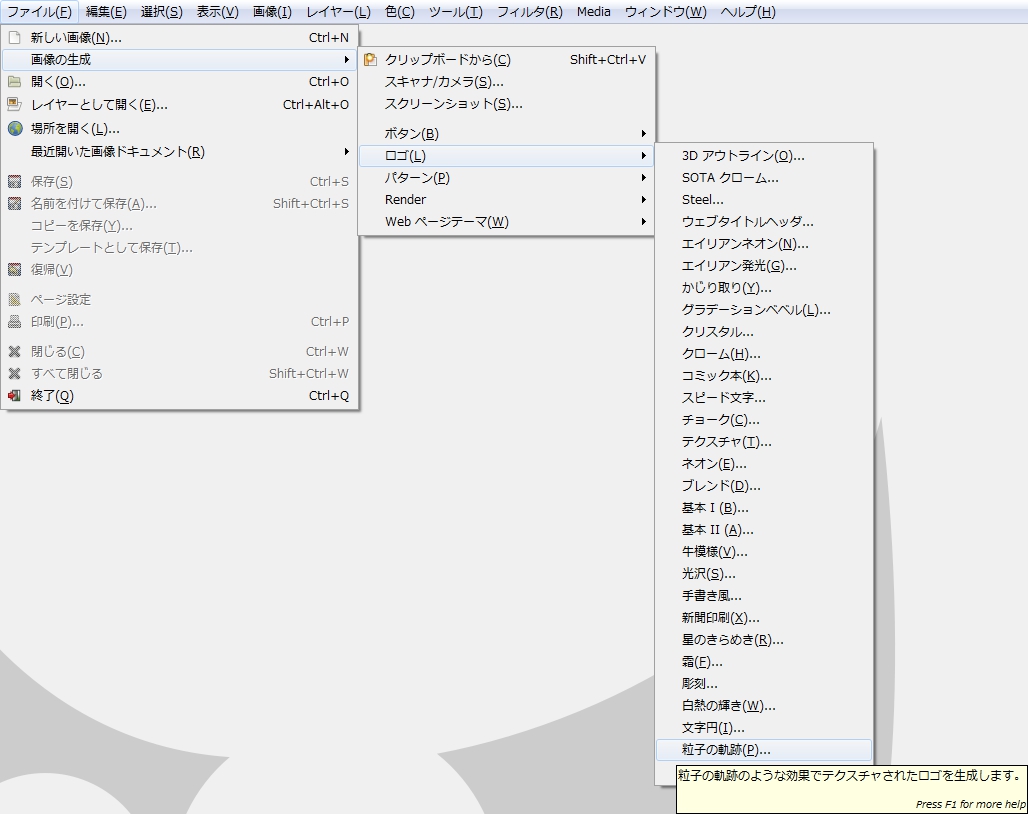This screenshot has width=1028, height=814.
Task: Select エイリアンネオン(N)... logo
Action: pos(764,244)
